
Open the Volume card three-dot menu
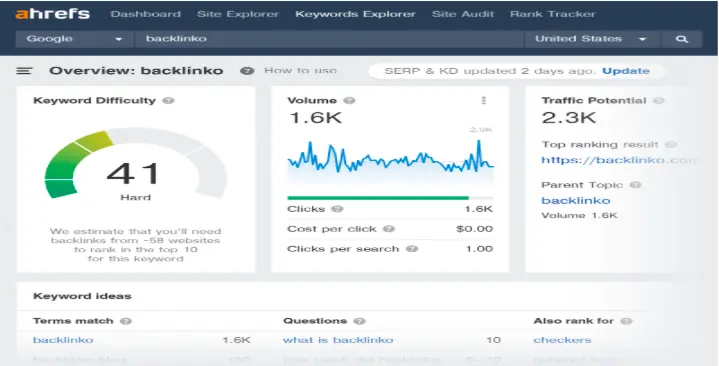[x=483, y=100]
